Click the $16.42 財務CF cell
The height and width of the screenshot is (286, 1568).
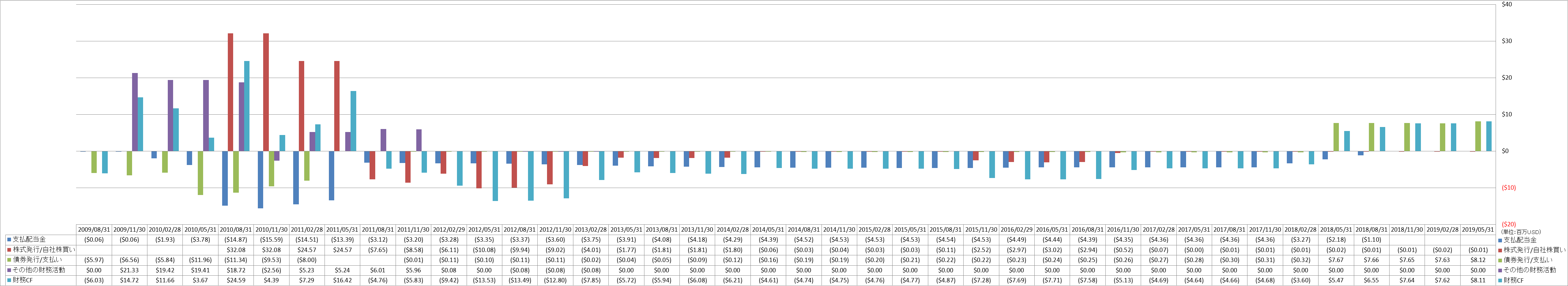click(342, 281)
